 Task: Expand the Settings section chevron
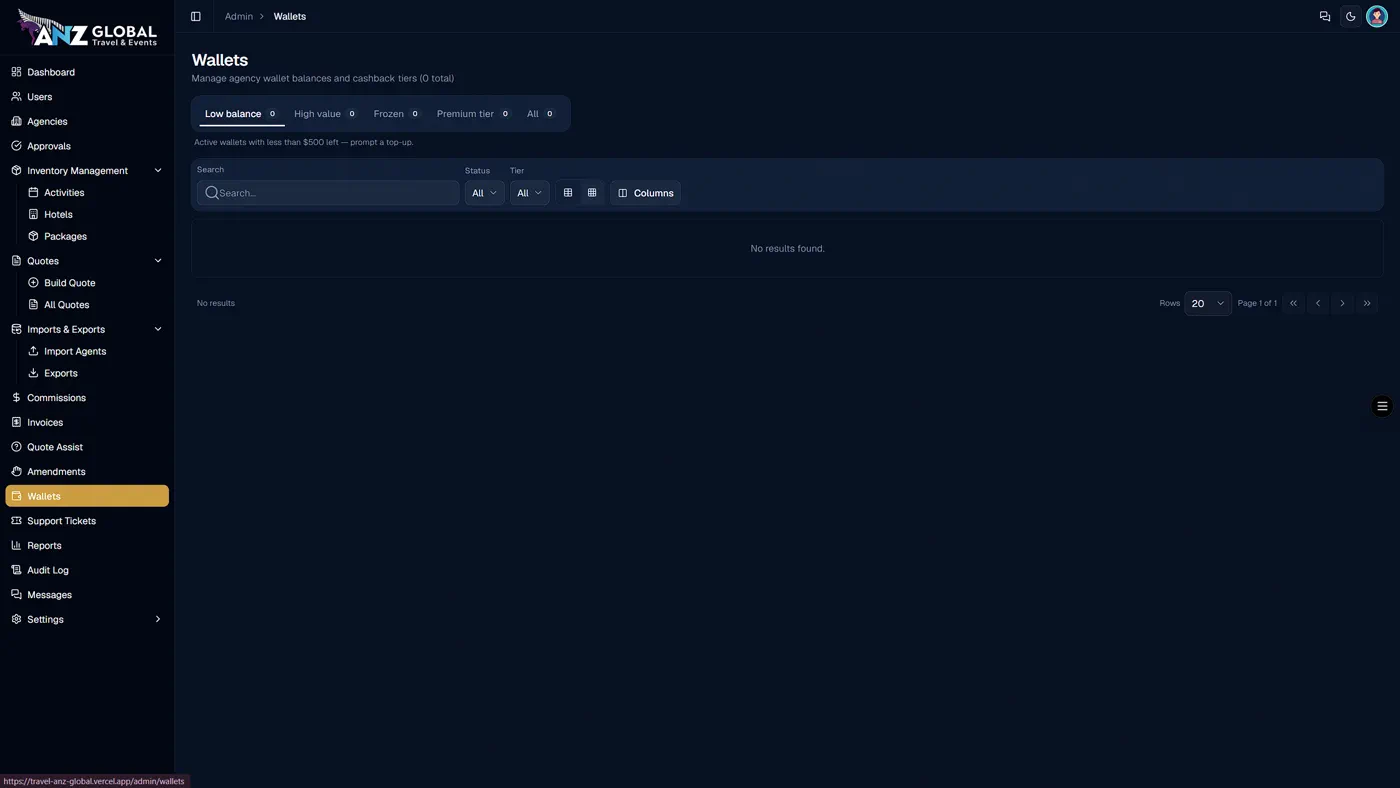click(x=158, y=620)
